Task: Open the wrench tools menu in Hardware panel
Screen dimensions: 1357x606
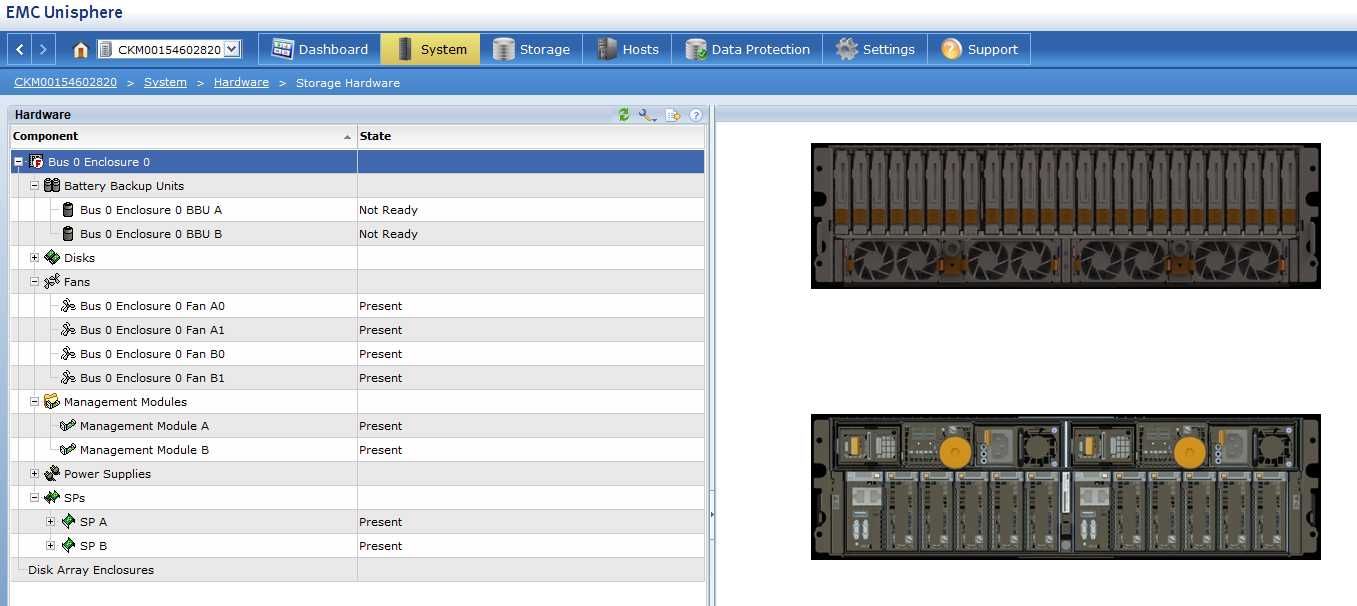Action: coord(648,115)
